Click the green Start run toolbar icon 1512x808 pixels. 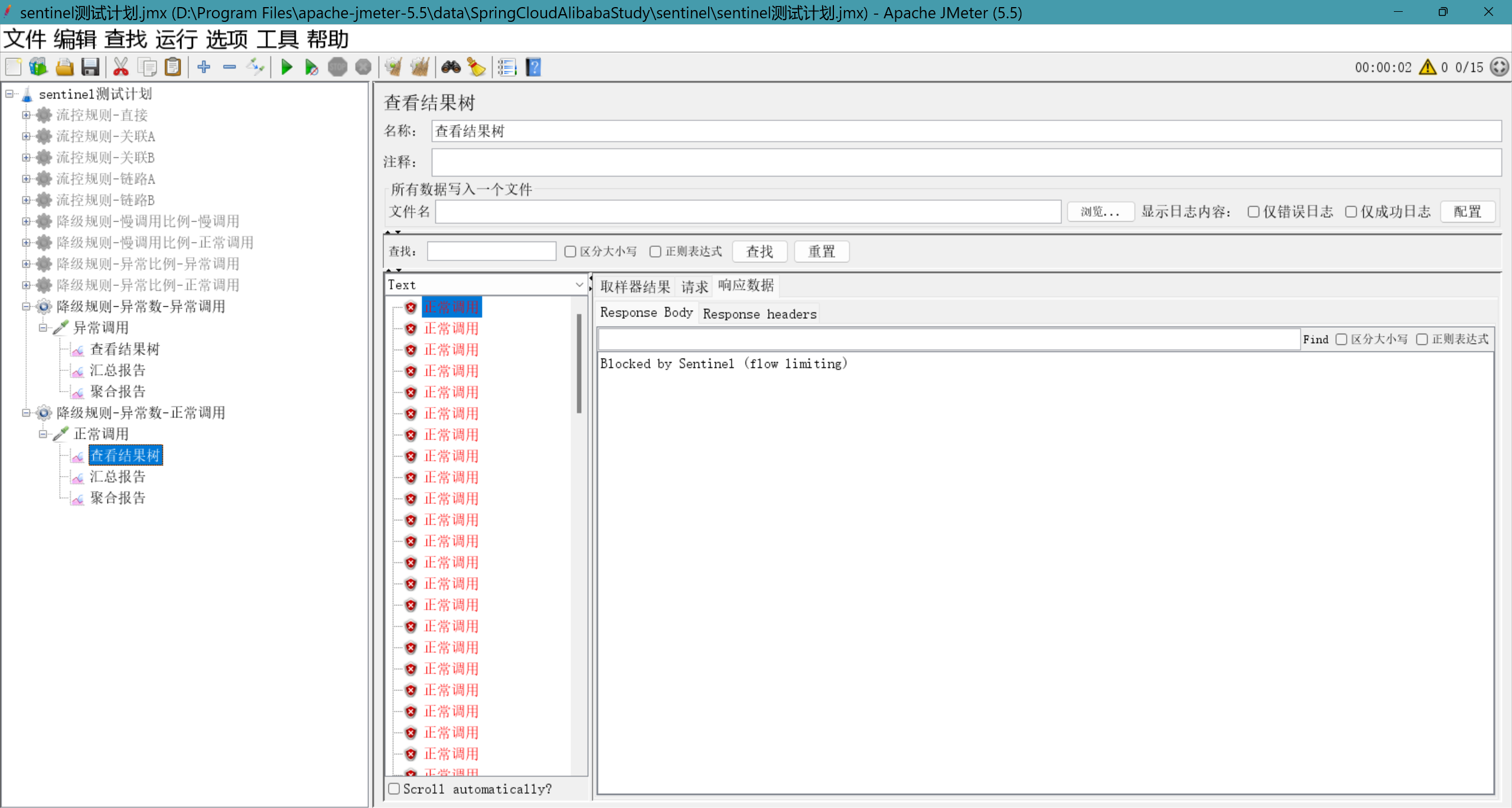(x=286, y=67)
